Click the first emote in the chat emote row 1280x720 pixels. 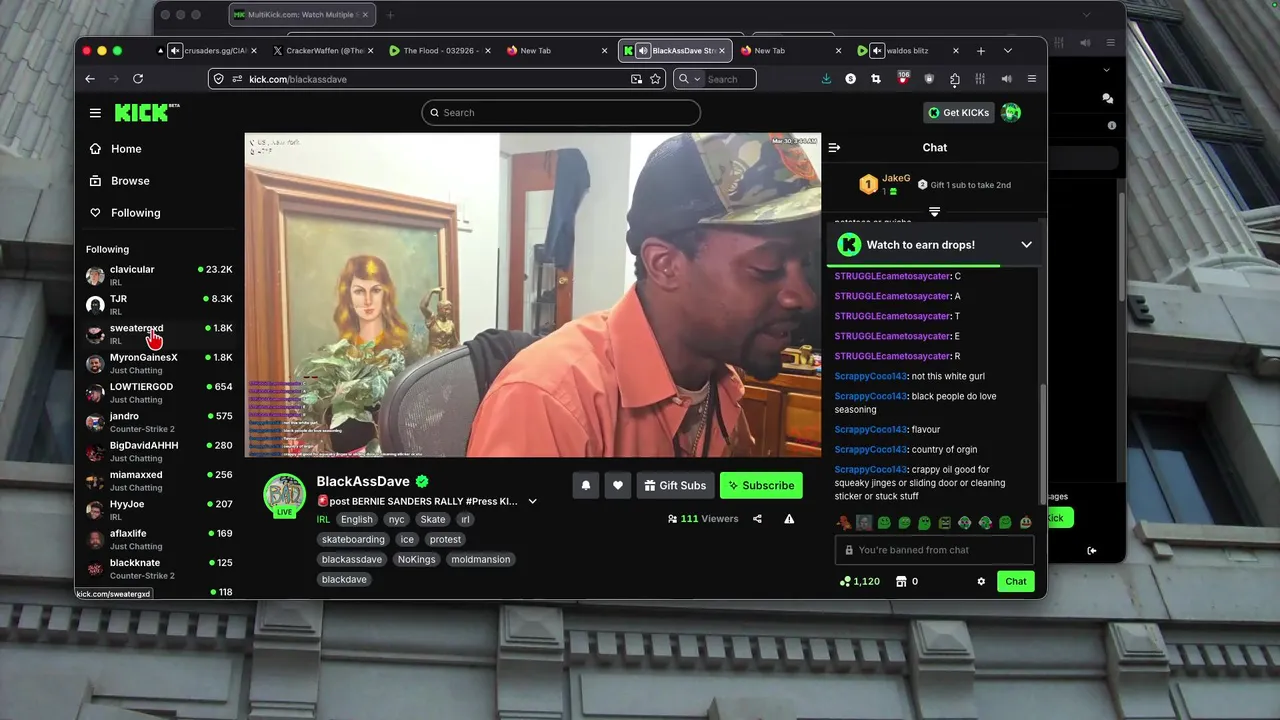coord(844,522)
